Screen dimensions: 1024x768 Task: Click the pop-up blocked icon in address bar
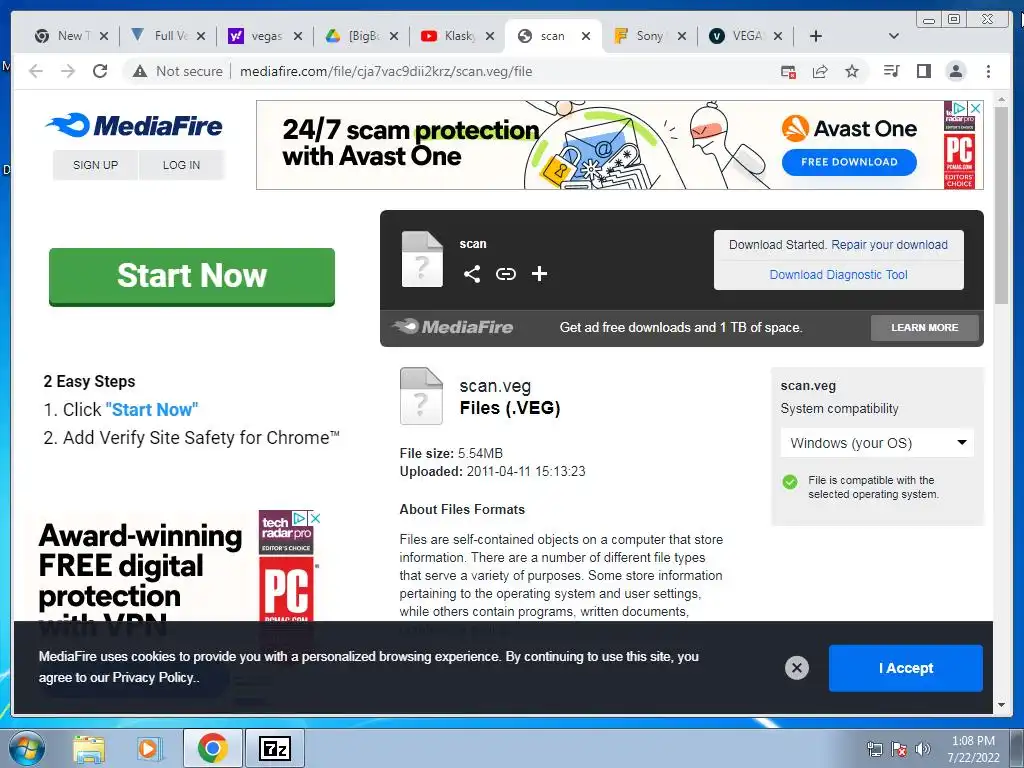pos(788,71)
